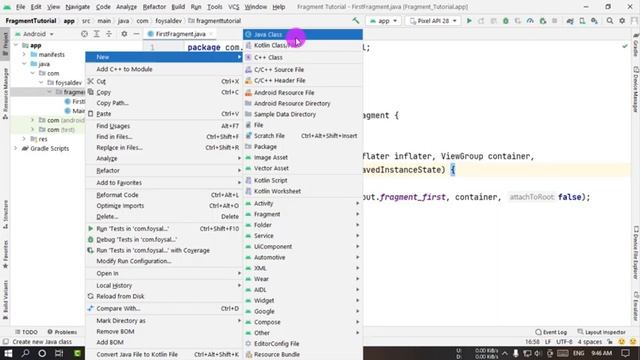Open the Widget submenu entry
The image size is (640, 360).
[x=302, y=300]
